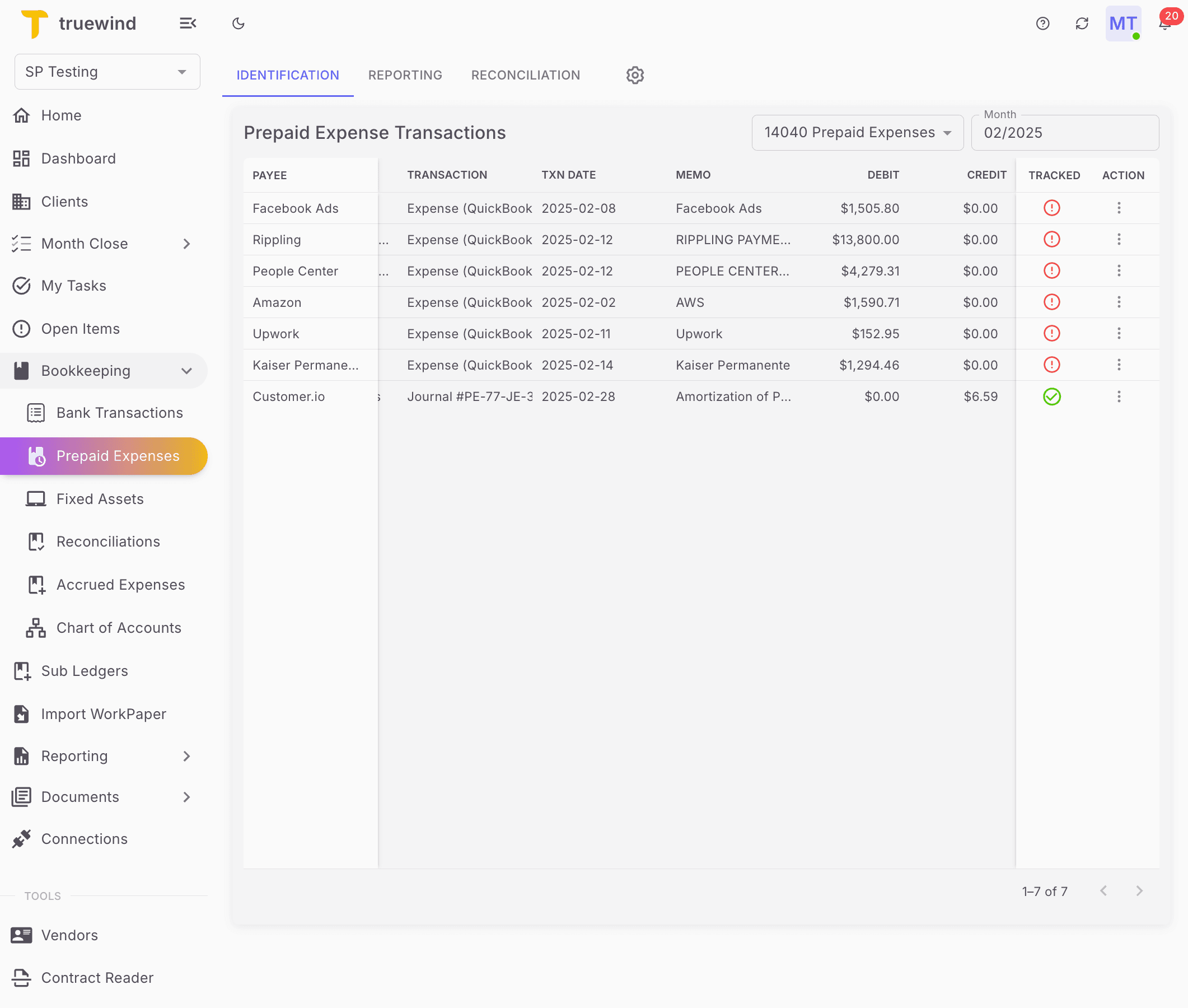Open the action menu on the Rippling row
This screenshot has width=1188, height=1008.
[1119, 240]
